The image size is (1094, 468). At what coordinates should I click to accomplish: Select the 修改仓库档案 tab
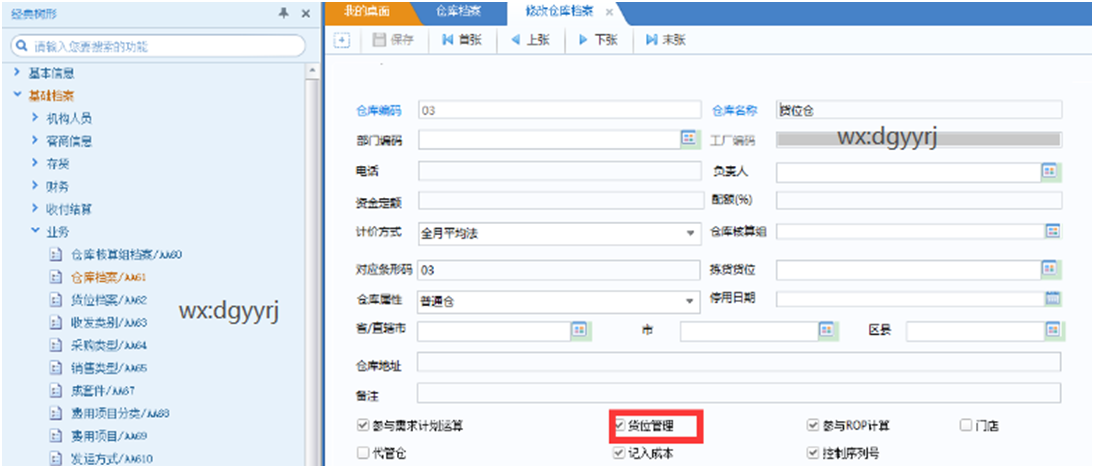click(x=560, y=13)
